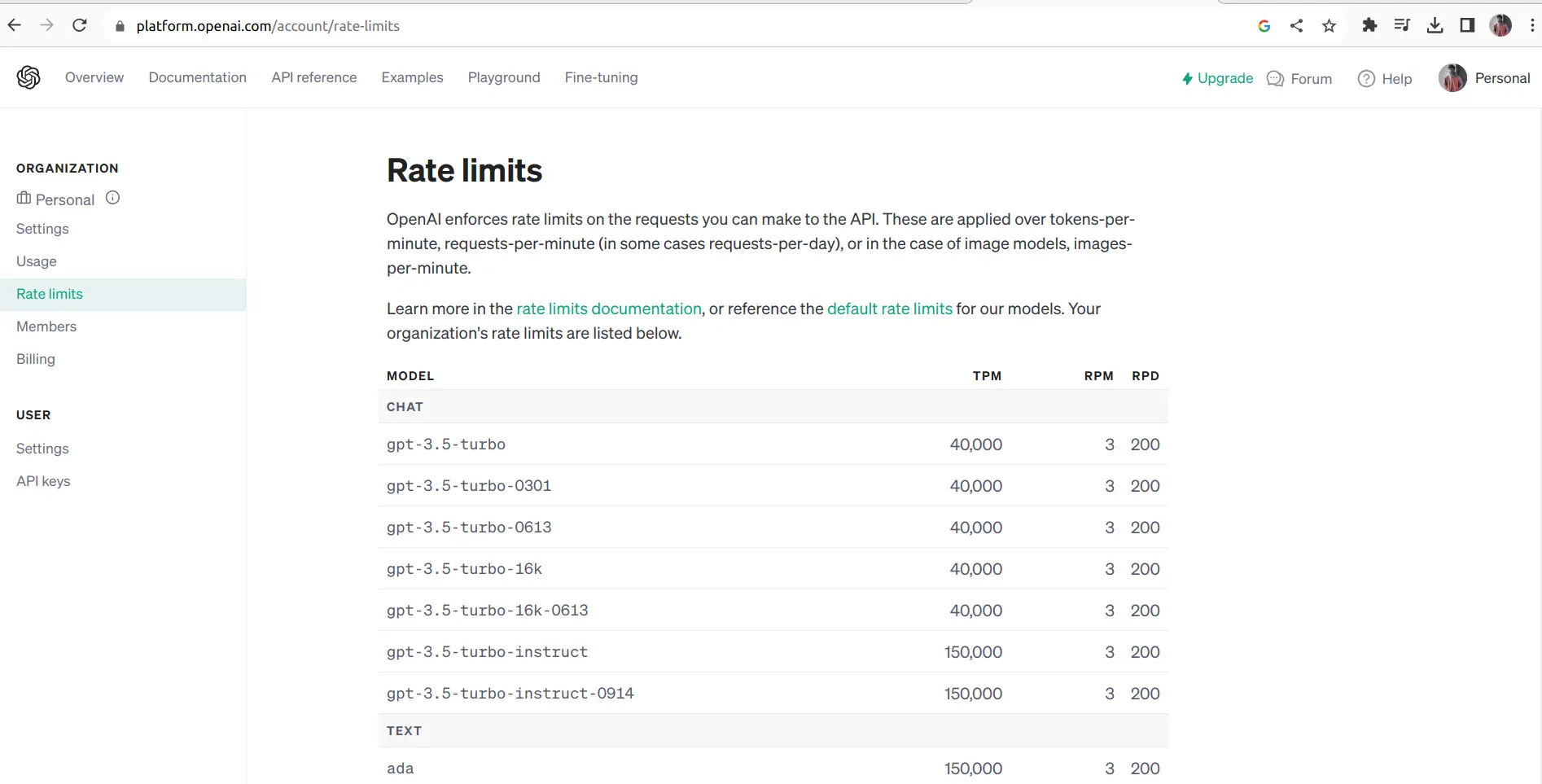Click the 40,000 TPM value for gpt-3.5-turbo
The height and width of the screenshot is (784, 1542).
click(976, 445)
